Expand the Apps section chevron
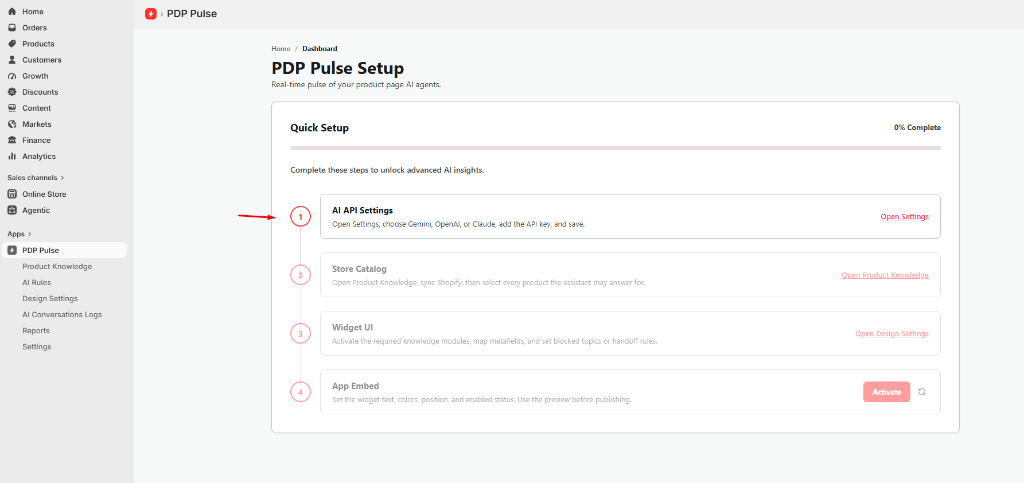 pyautogui.click(x=29, y=234)
